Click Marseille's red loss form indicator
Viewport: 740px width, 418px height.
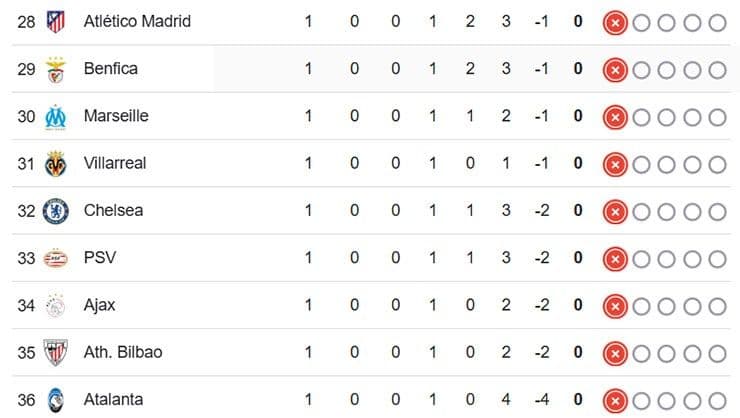pyautogui.click(x=615, y=117)
